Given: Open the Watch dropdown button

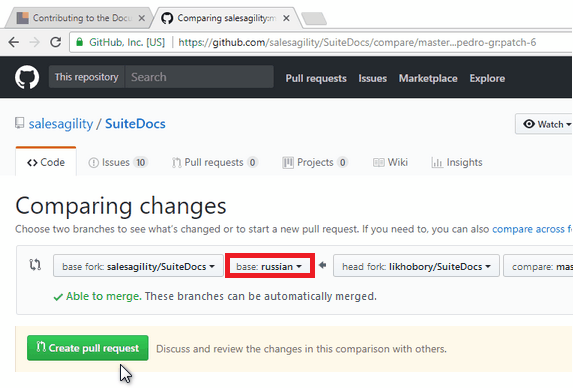Looking at the screenshot, I should (544, 124).
